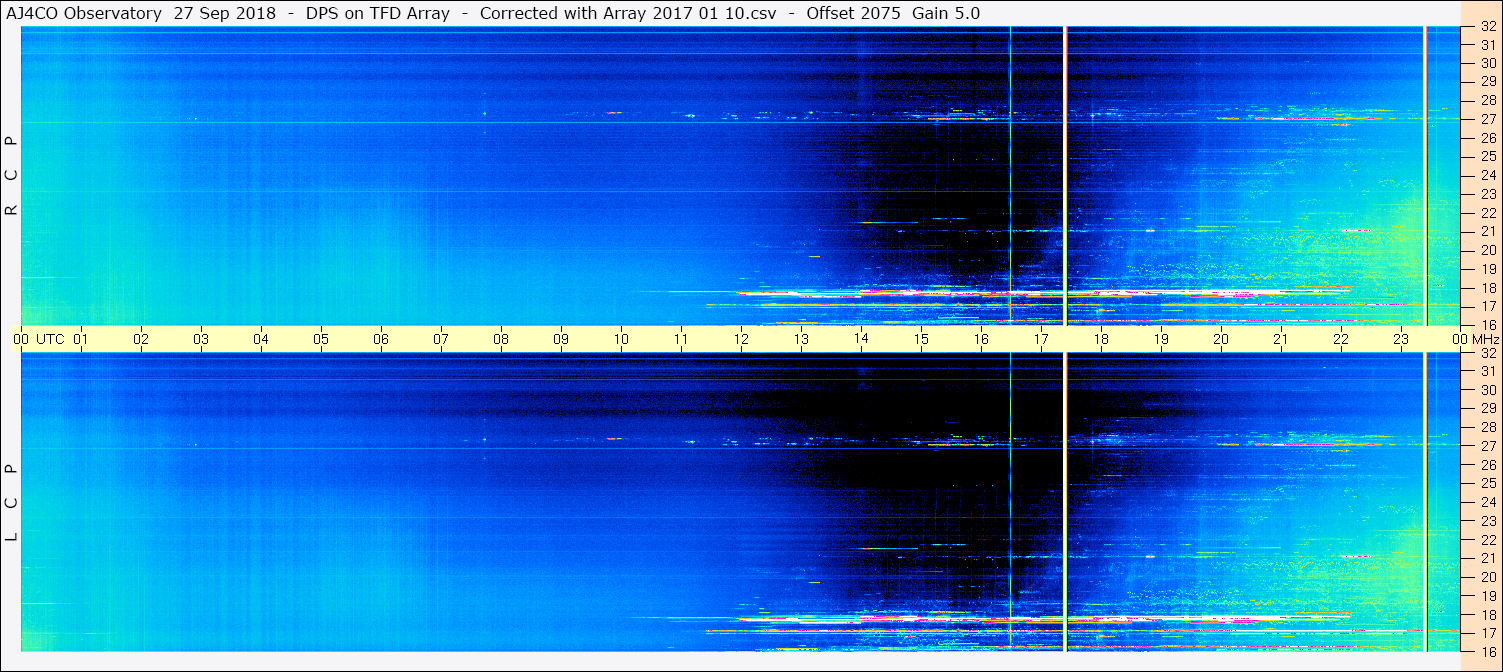Click white vertical line after 17 UTC, RCP
The width and height of the screenshot is (1503, 672).
pos(1066,176)
